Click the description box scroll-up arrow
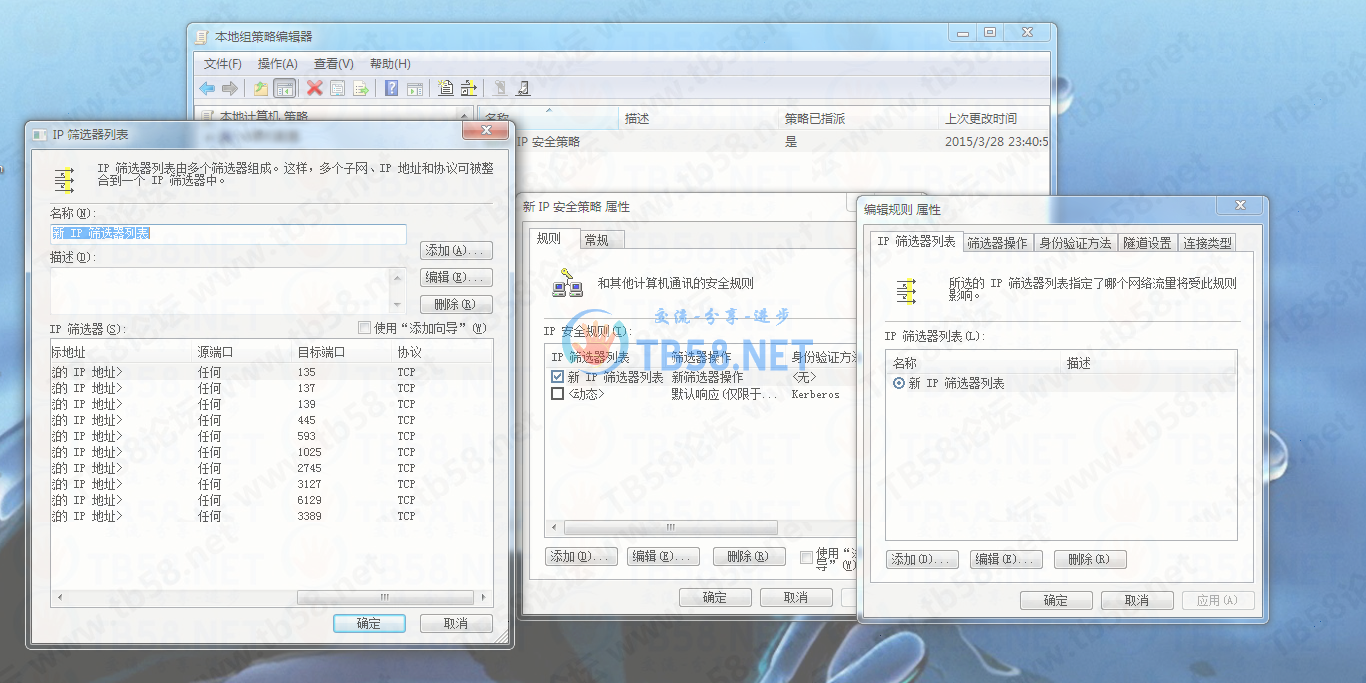Image resolution: width=1366 pixels, height=683 pixels. pos(398,278)
